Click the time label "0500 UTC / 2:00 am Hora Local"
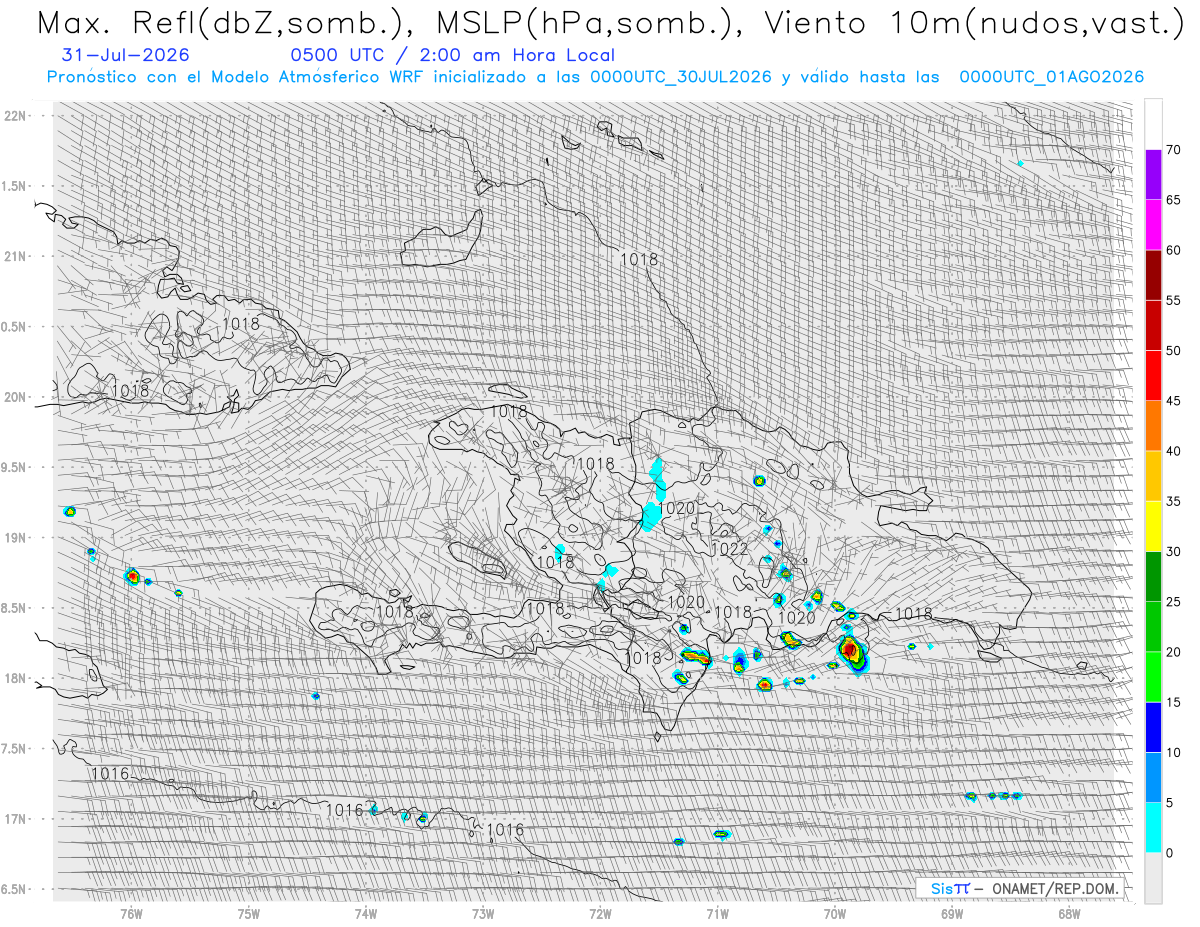 click(452, 56)
